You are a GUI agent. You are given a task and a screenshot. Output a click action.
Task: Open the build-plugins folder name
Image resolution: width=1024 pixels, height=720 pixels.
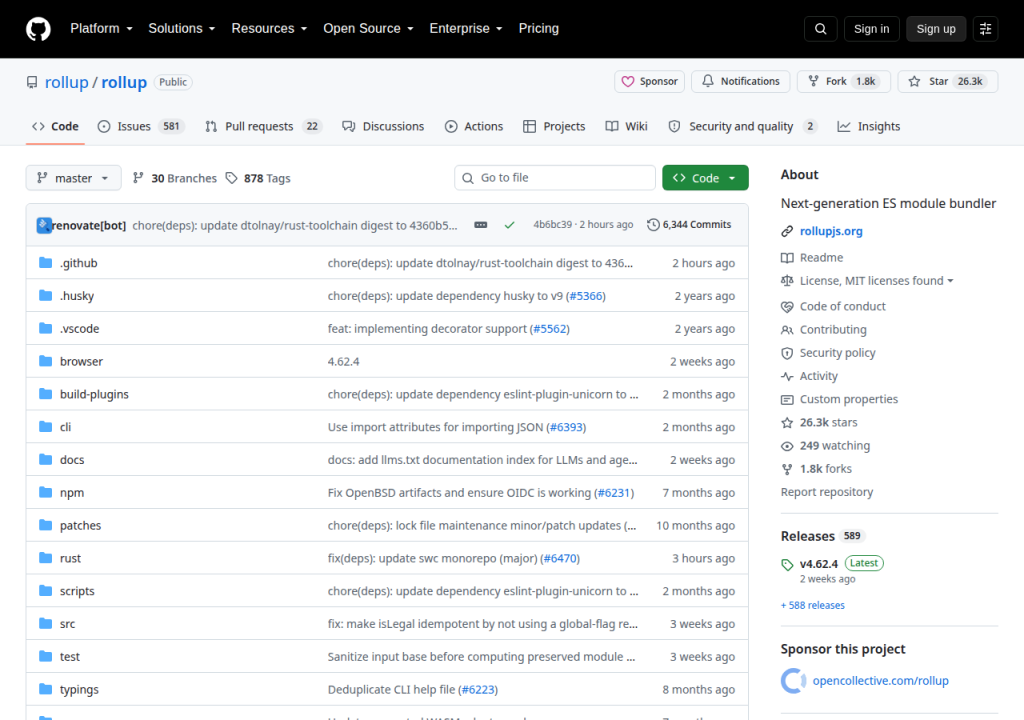click(94, 395)
